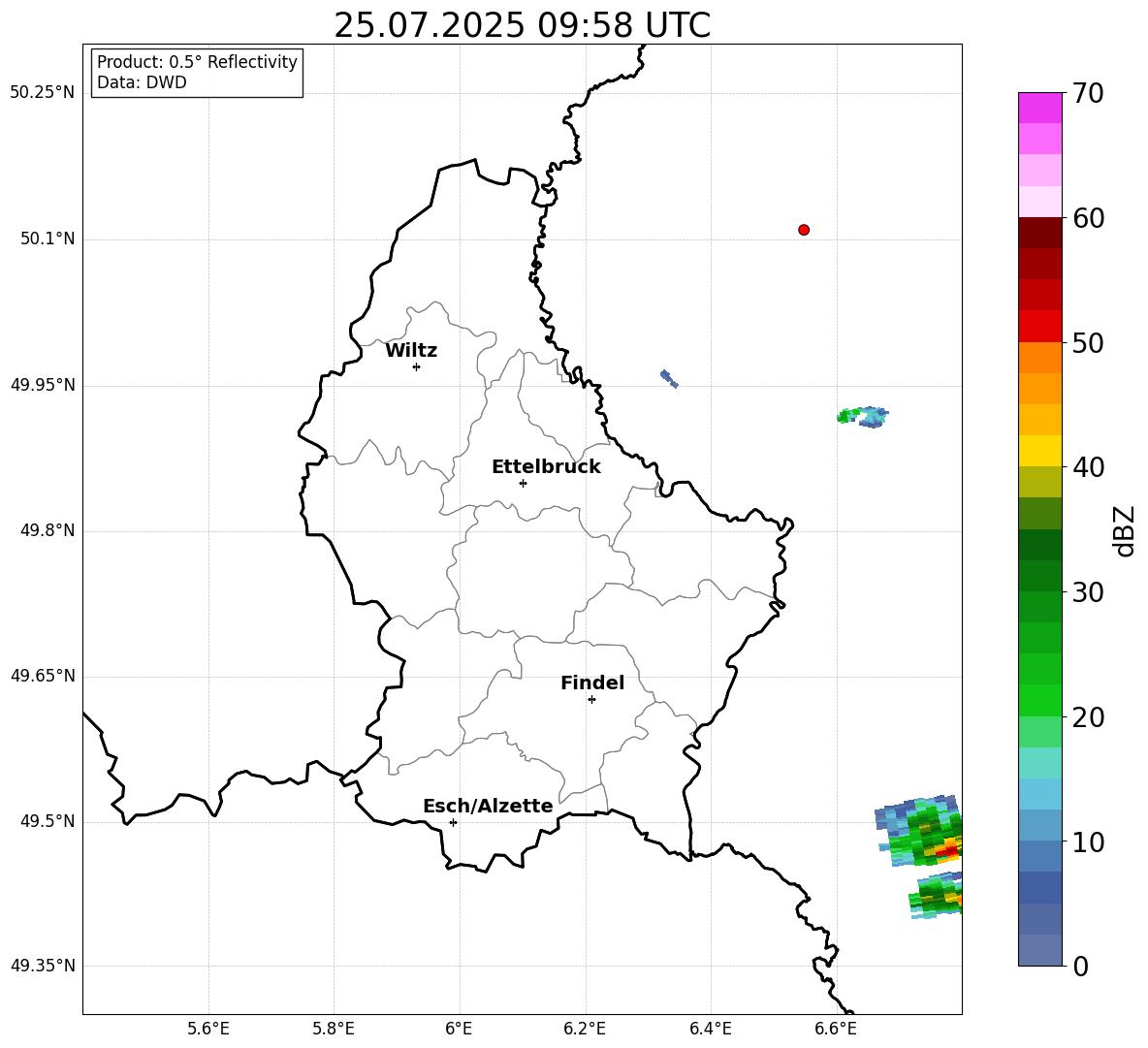This screenshot has height=1048, width=1148.
Task: Click the Findel station cross marker
Action: click(591, 700)
